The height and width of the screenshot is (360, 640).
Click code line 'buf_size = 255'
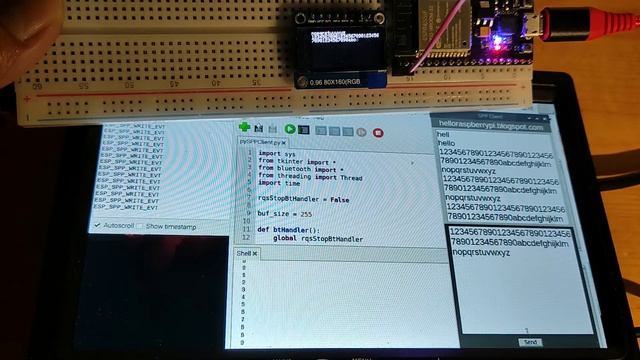coord(284,214)
